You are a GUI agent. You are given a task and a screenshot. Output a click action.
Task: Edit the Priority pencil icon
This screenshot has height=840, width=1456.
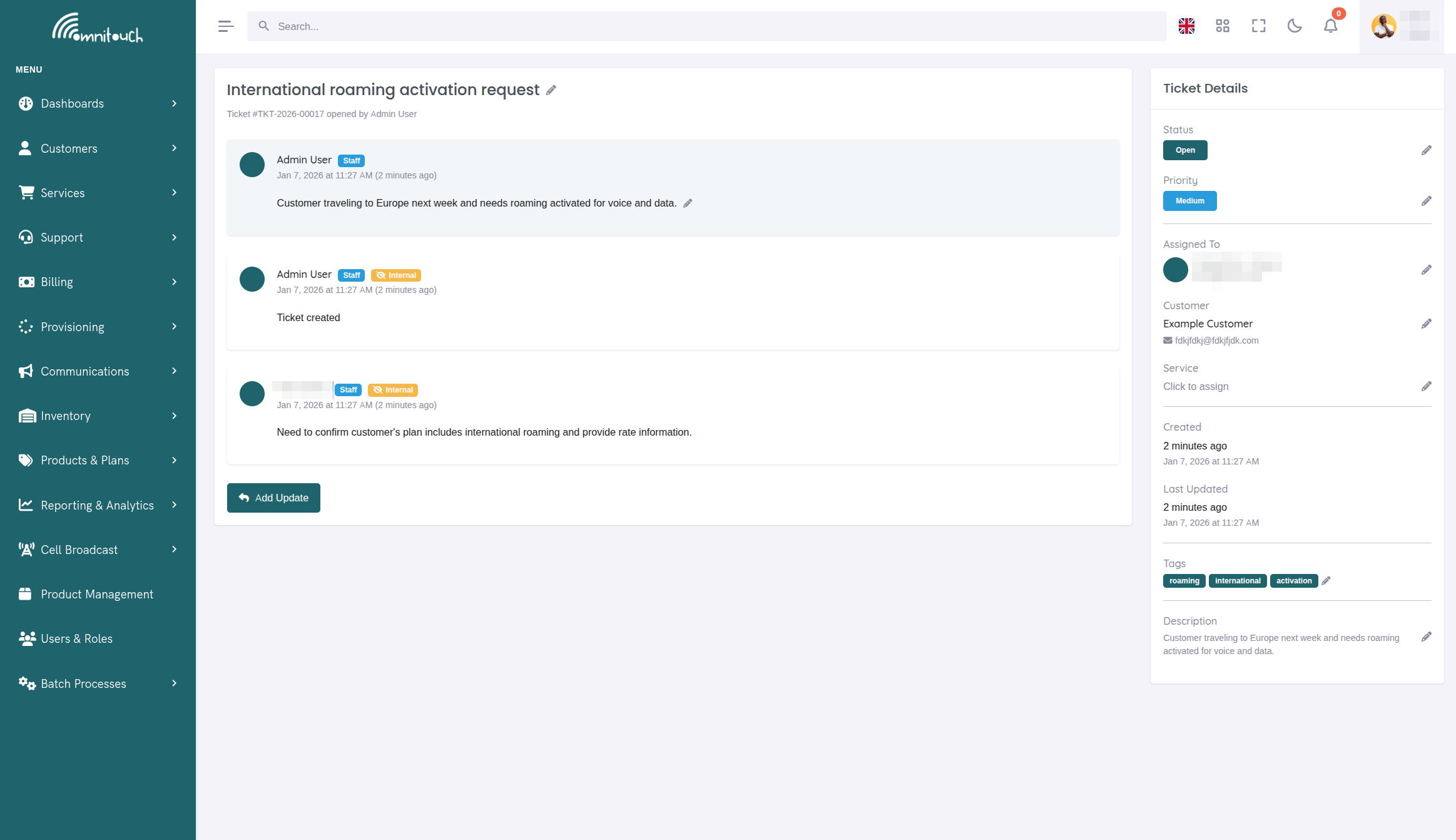pos(1426,201)
